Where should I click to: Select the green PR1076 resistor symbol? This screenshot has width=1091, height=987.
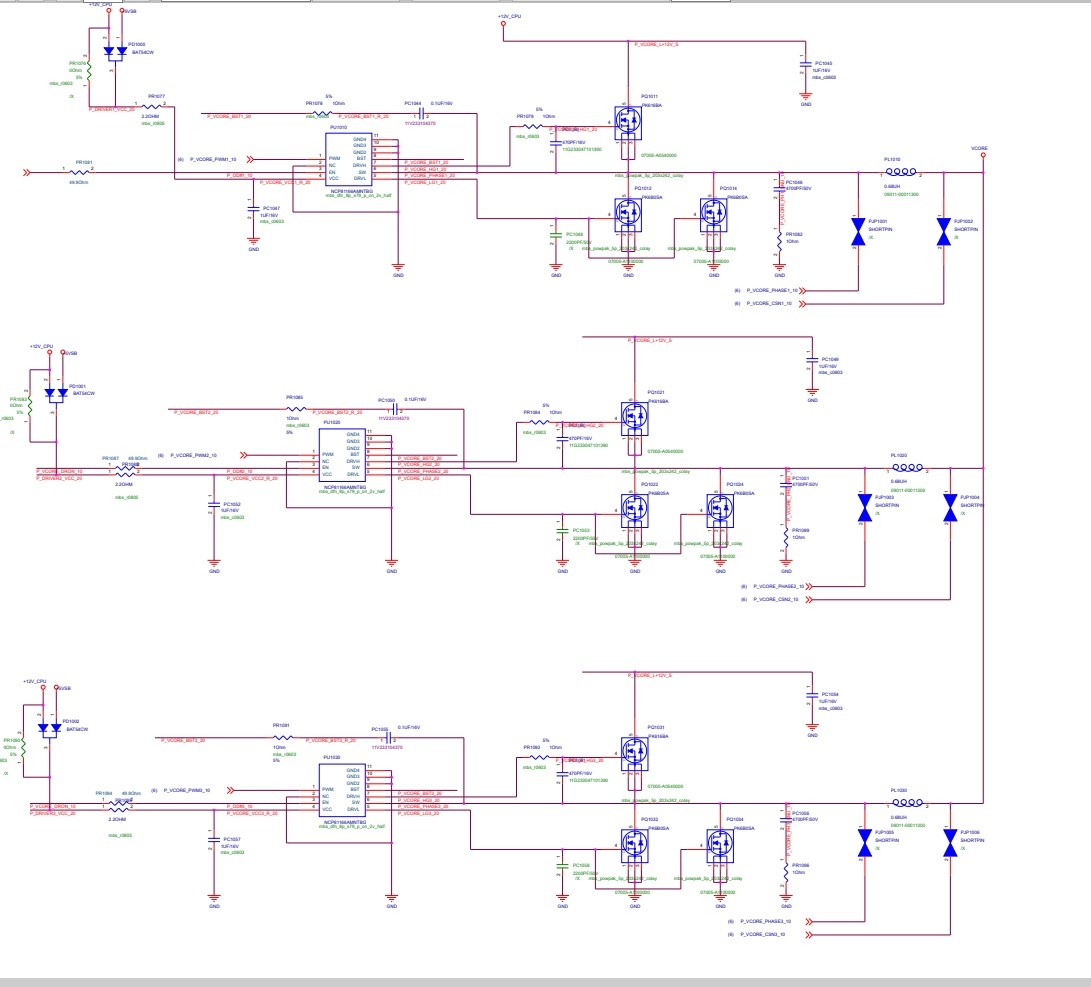(89, 72)
